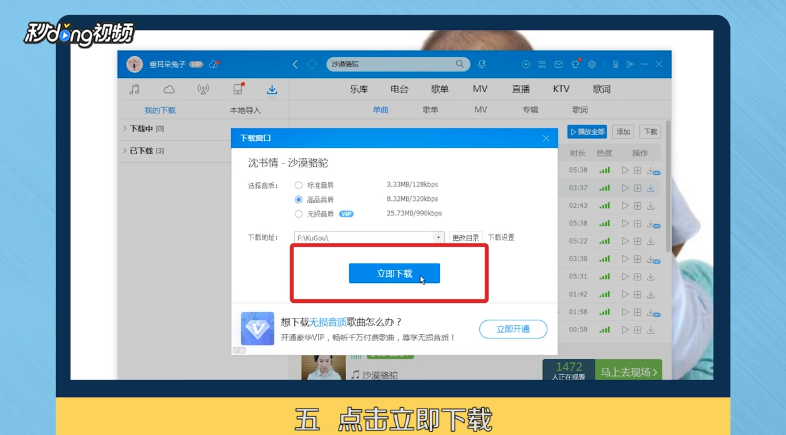The image size is (786, 435).
Task: Switch to the top-bar 歌单 main tab
Action: point(440,89)
